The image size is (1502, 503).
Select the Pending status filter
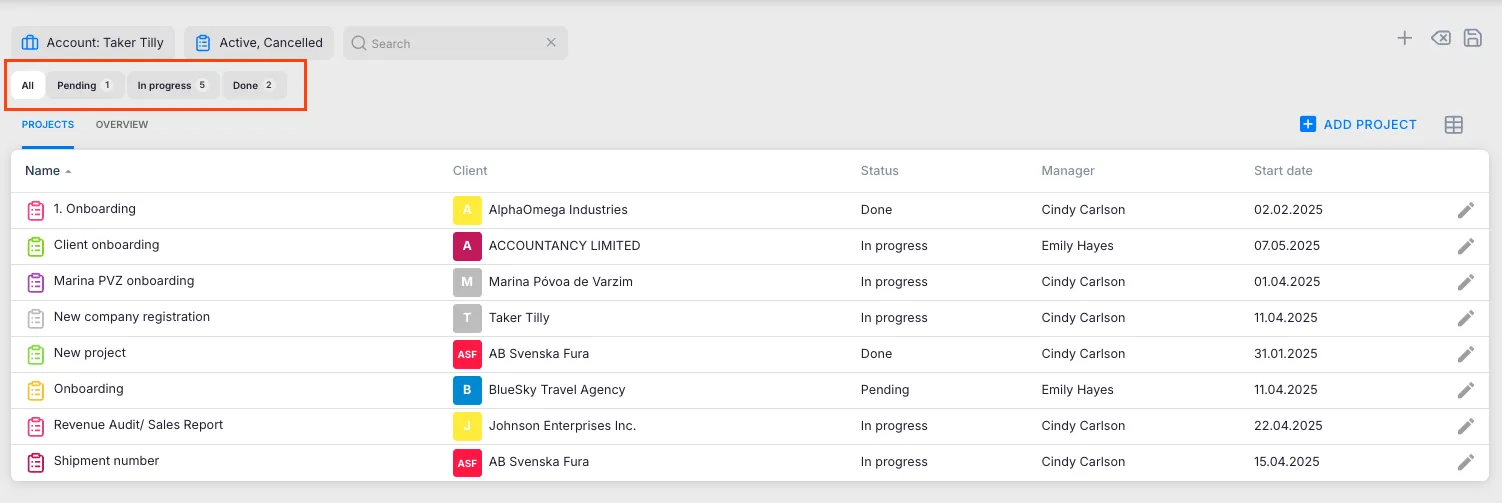click(x=84, y=86)
